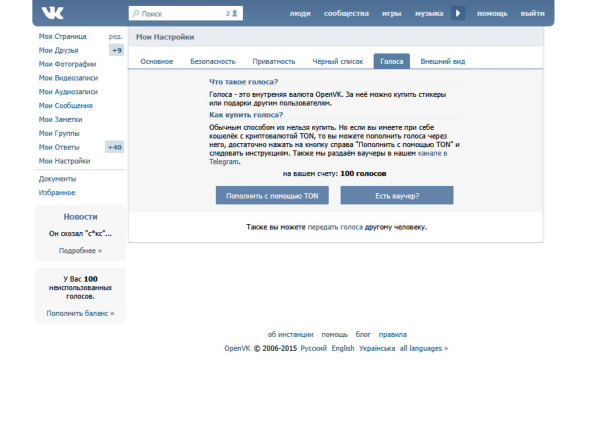Viewport: 604px width, 426px height.
Task: Select the Голоса tab
Action: tap(392, 61)
